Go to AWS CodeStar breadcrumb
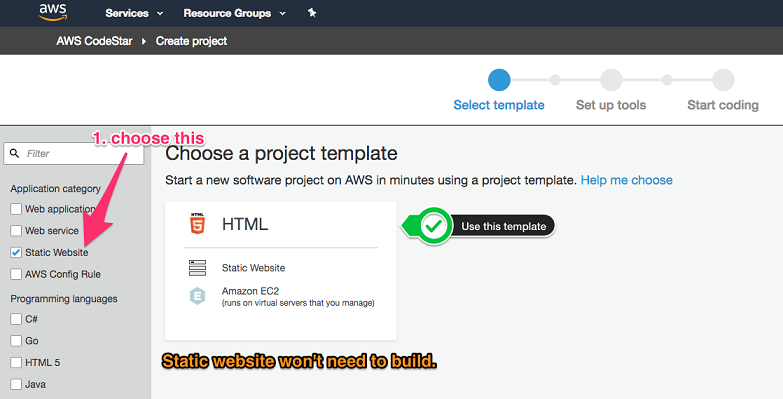 (94, 41)
